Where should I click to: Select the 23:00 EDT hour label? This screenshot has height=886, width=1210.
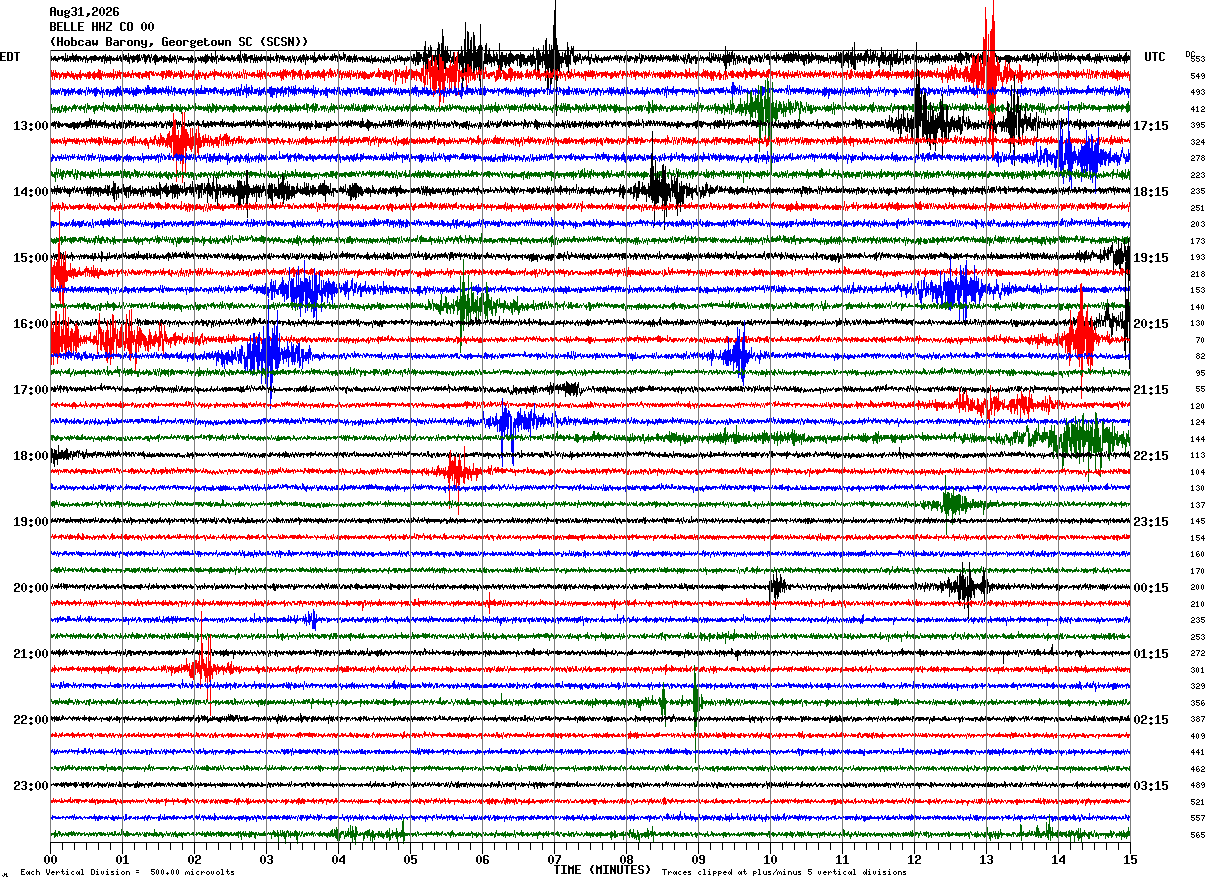click(x=30, y=786)
